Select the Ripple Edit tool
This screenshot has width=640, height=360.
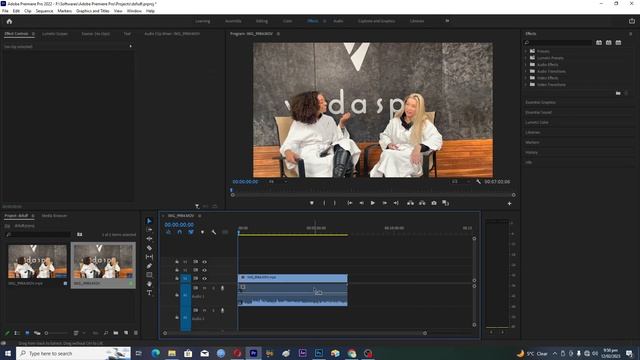[149, 239]
